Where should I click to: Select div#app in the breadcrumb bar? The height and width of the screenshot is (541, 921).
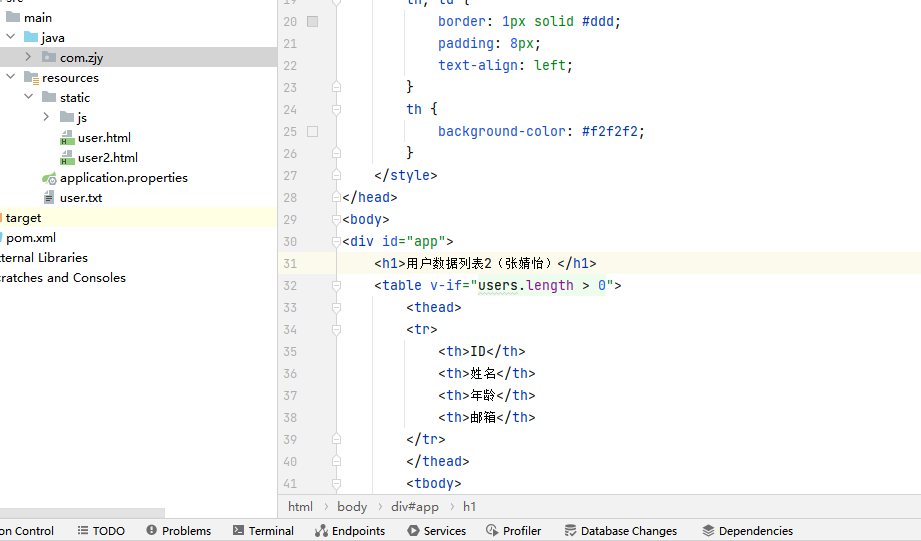click(x=414, y=507)
